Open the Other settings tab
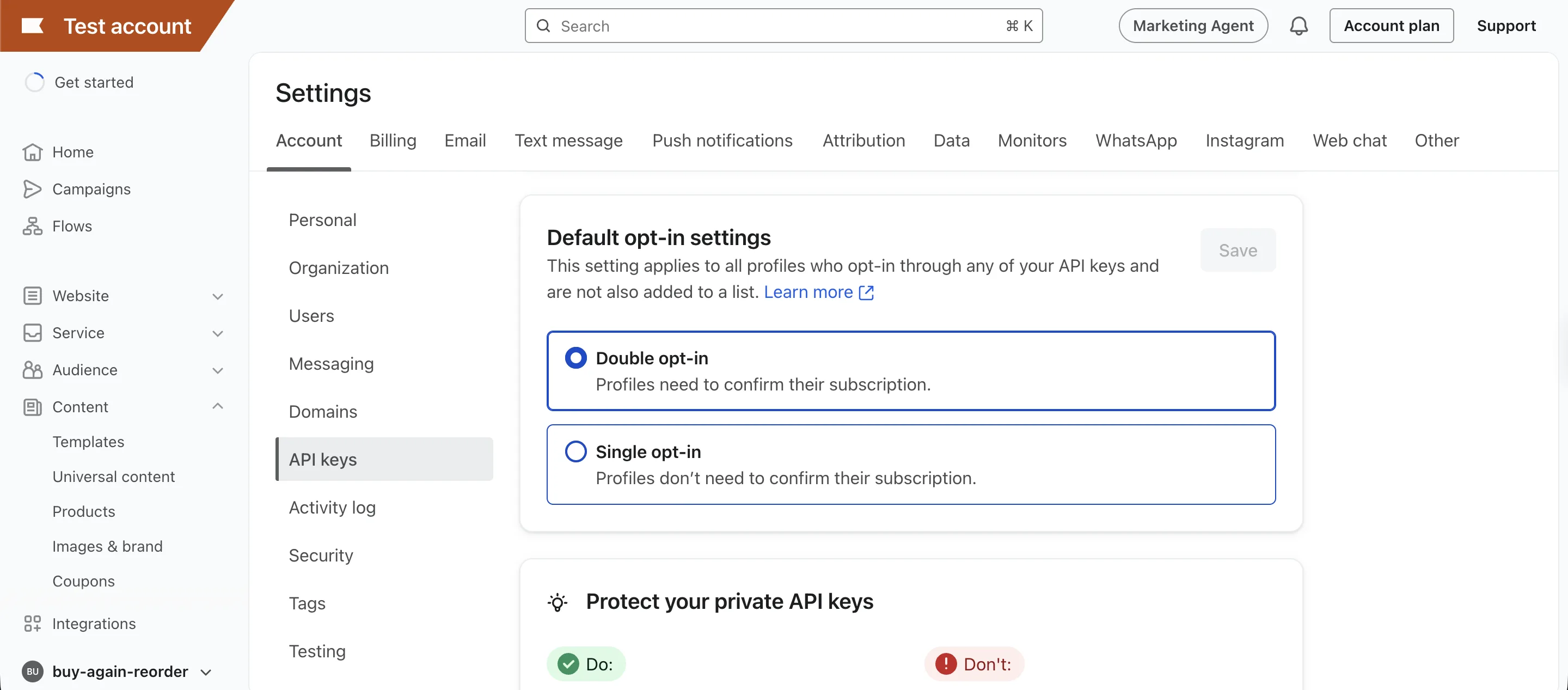Image resolution: width=1568 pixels, height=690 pixels. [1437, 141]
